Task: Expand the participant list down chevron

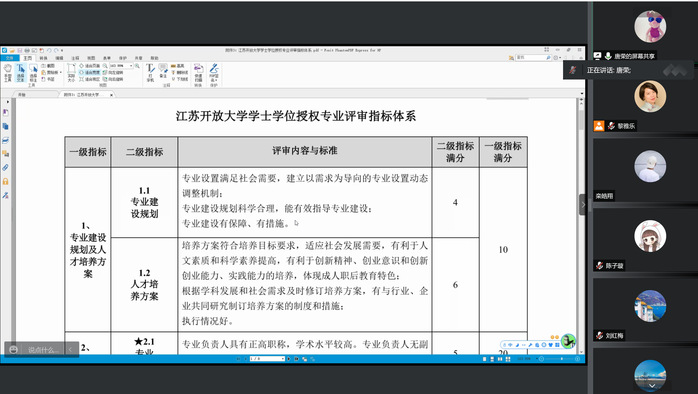Action: click(x=652, y=386)
